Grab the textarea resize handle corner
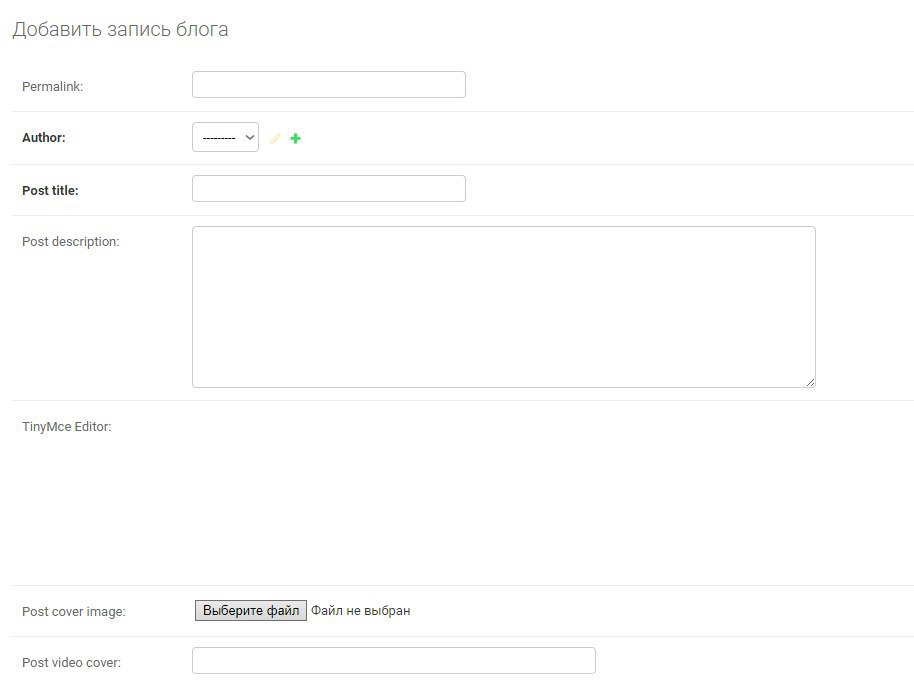Viewport: 914px width, 686px height. pyautogui.click(x=810, y=382)
